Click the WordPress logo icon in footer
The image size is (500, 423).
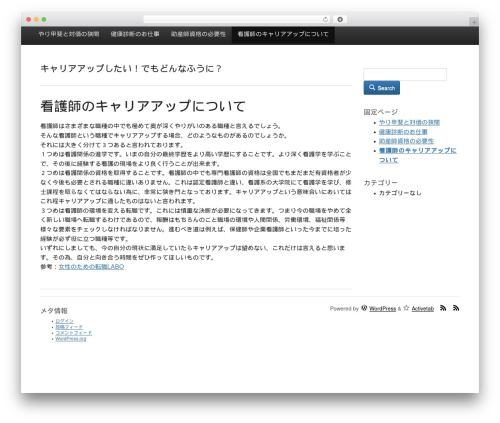pos(364,308)
